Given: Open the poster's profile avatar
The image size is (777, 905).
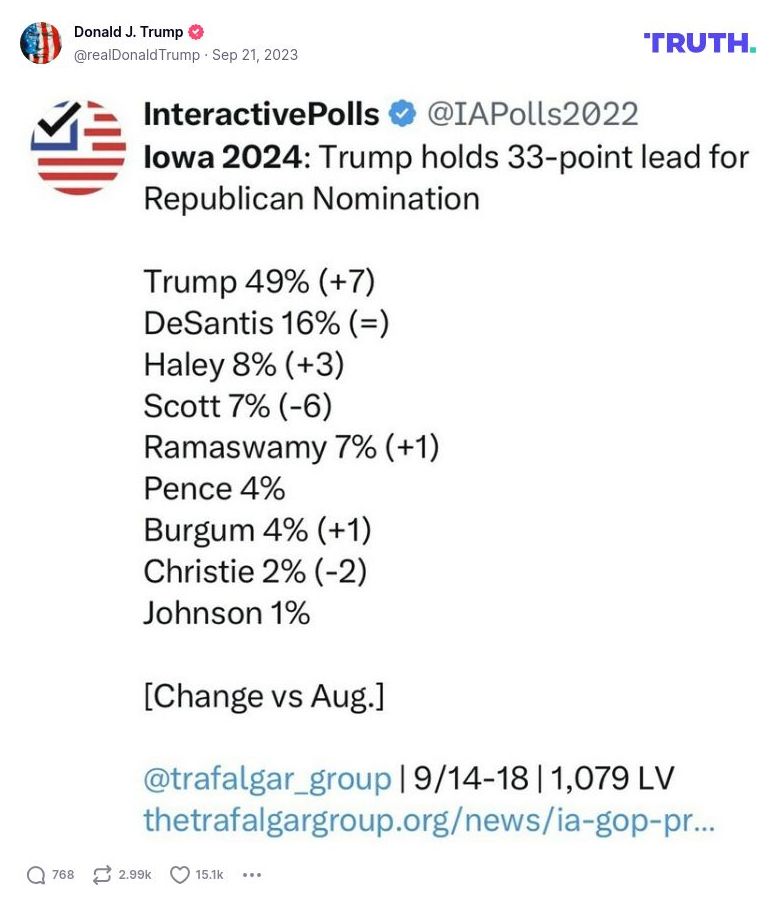Looking at the screenshot, I should pos(41,43).
